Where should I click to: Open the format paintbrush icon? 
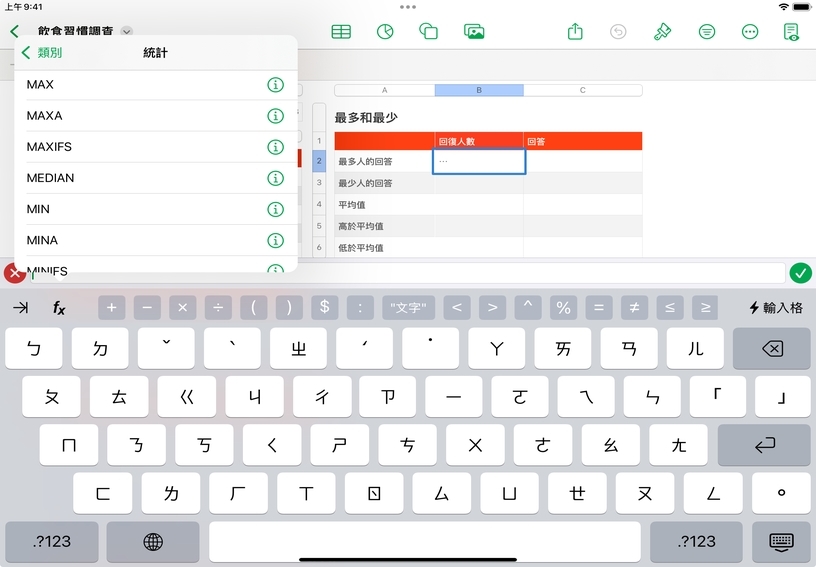tap(662, 32)
